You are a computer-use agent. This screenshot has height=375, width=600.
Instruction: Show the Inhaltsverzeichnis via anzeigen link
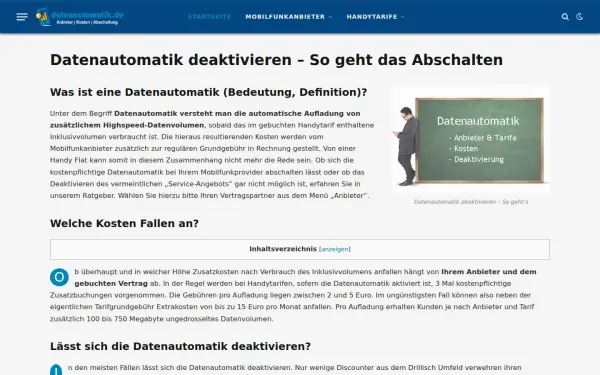[335, 249]
